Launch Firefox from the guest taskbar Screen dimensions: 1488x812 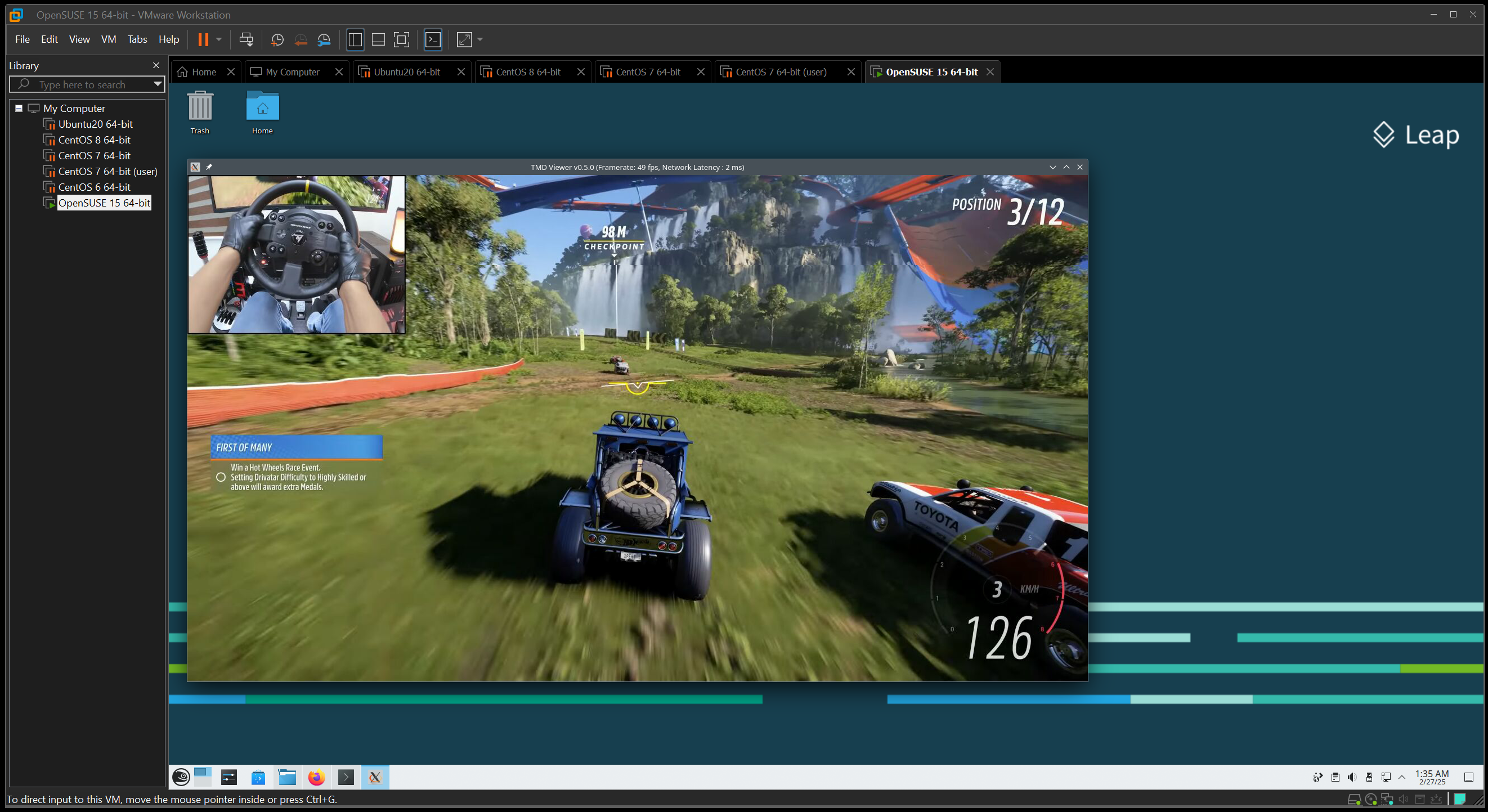click(316, 777)
